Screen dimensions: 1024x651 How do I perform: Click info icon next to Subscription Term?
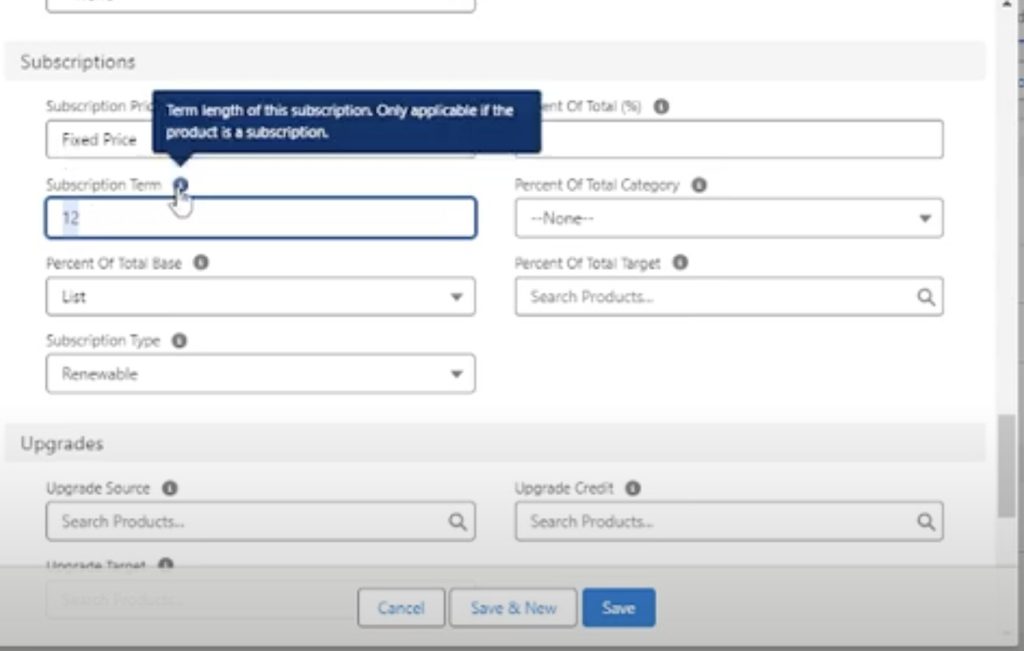click(x=180, y=186)
